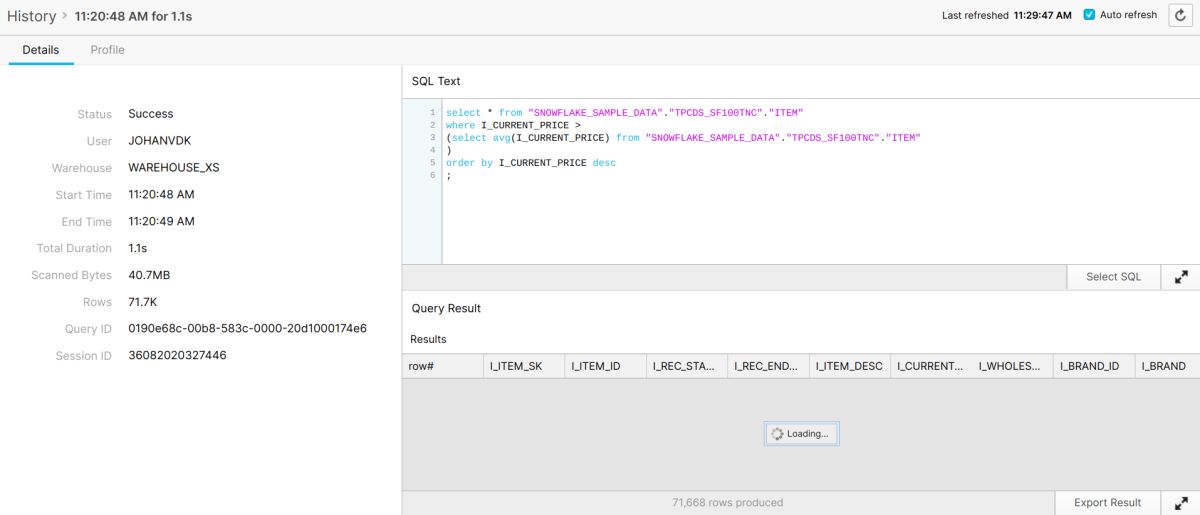Click the I_REC_STA... column header
Image resolution: width=1200 pixels, height=515 pixels.
[687, 366]
